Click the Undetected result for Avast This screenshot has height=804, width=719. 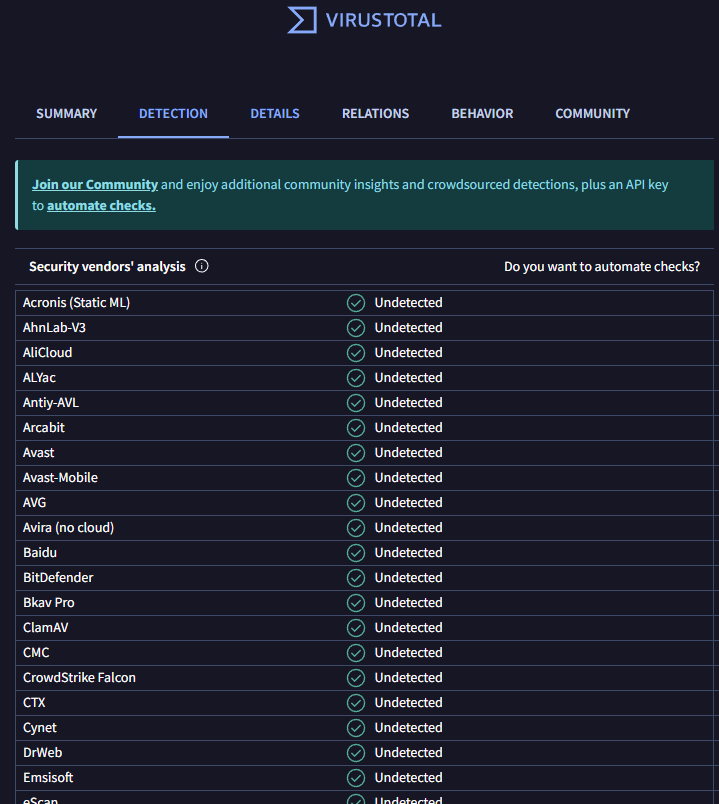[x=408, y=453]
